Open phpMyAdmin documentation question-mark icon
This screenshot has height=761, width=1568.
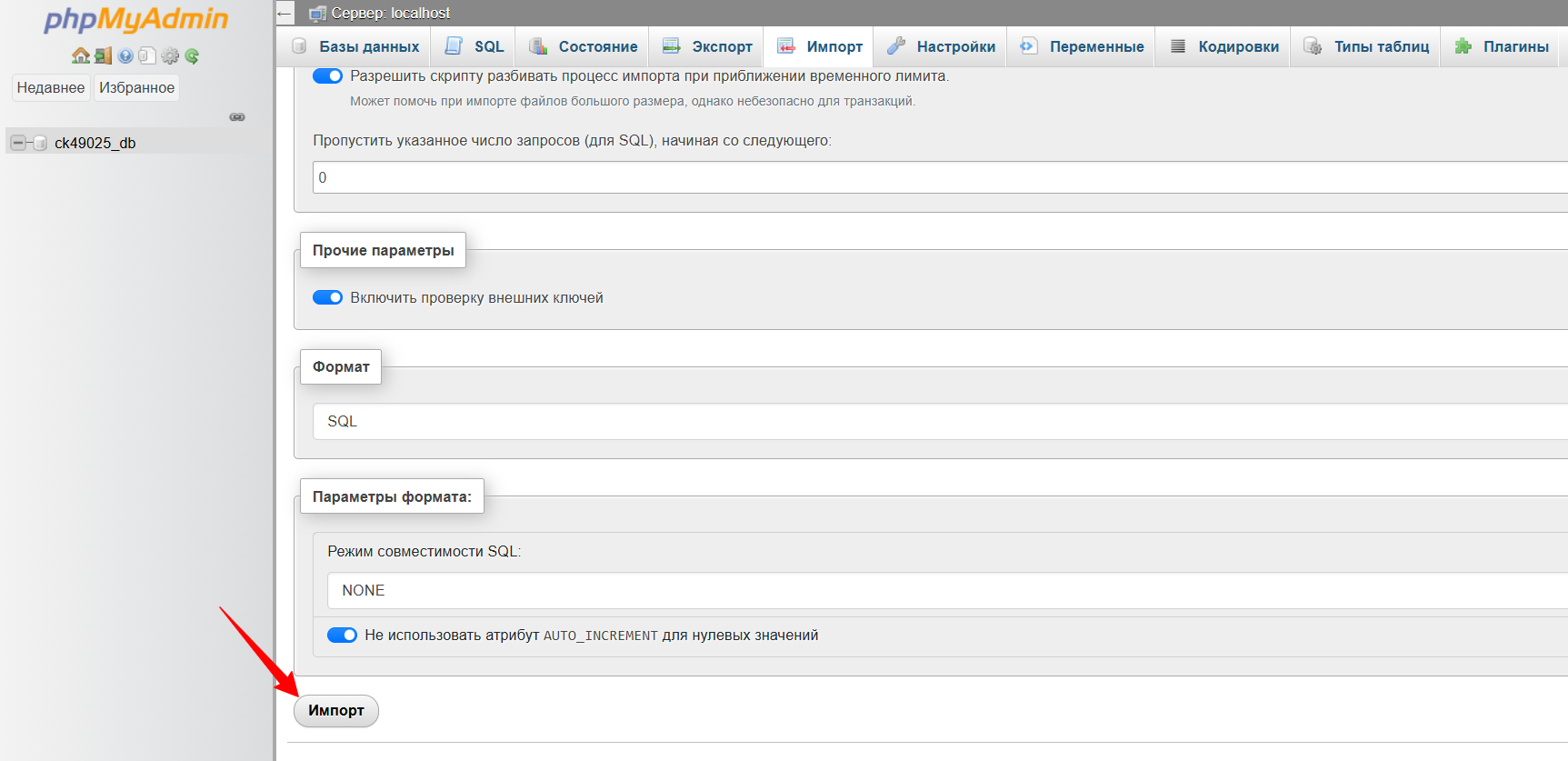pos(125,55)
